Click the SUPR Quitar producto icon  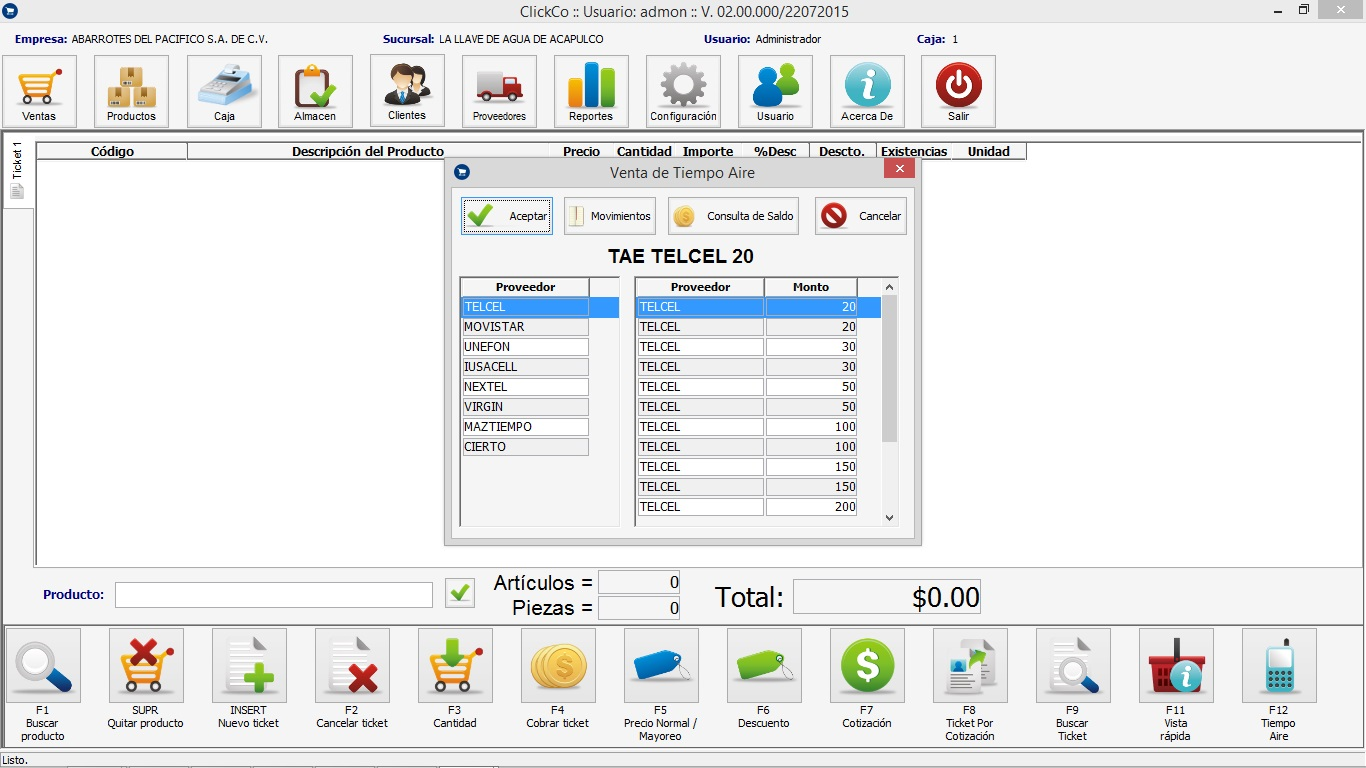point(146,665)
